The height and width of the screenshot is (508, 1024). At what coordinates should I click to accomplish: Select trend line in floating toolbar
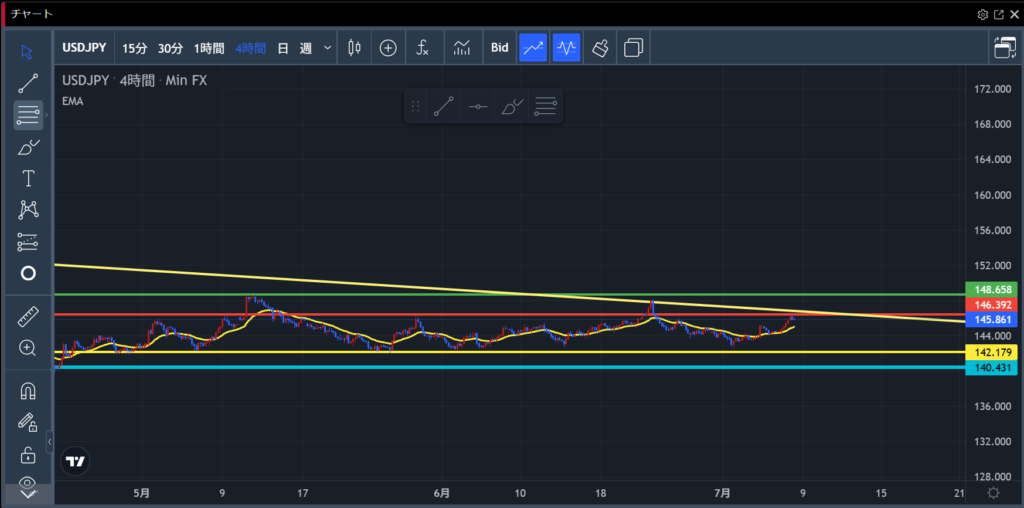tap(443, 106)
